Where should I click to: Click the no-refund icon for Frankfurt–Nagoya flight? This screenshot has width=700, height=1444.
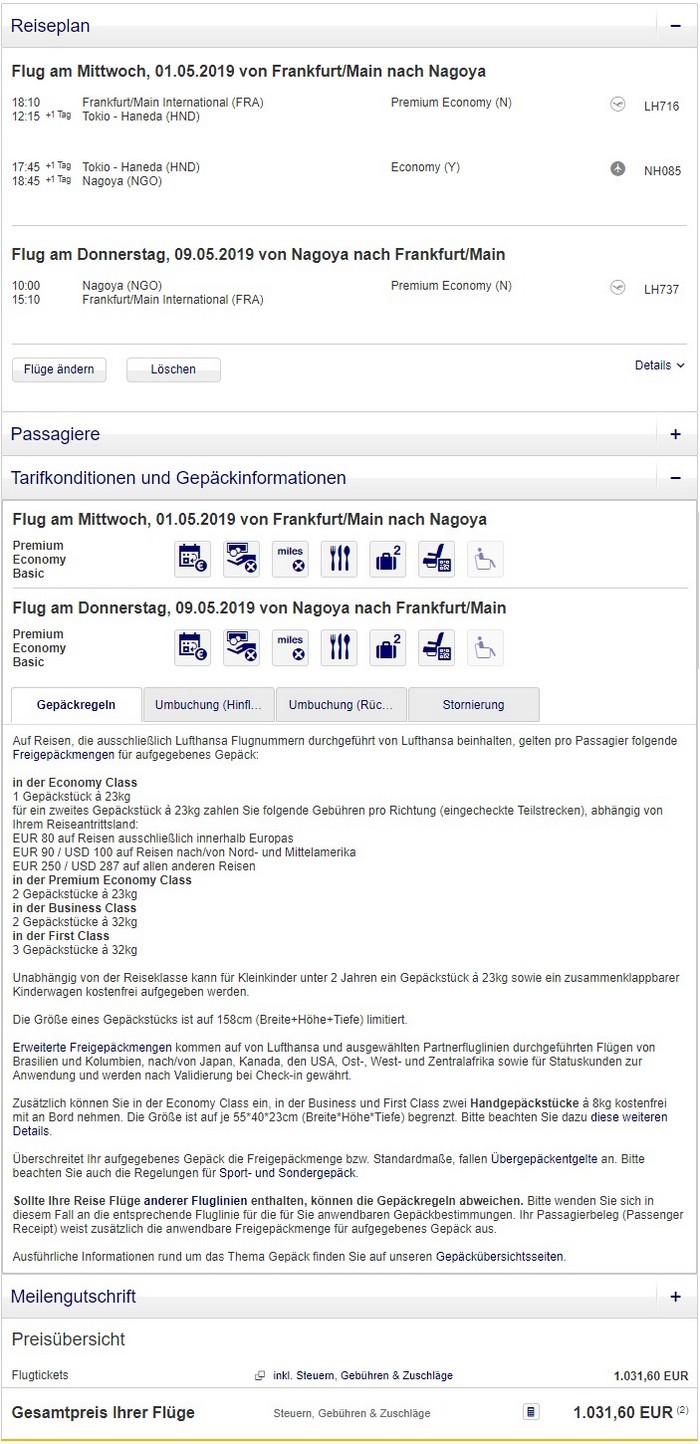coord(241,559)
